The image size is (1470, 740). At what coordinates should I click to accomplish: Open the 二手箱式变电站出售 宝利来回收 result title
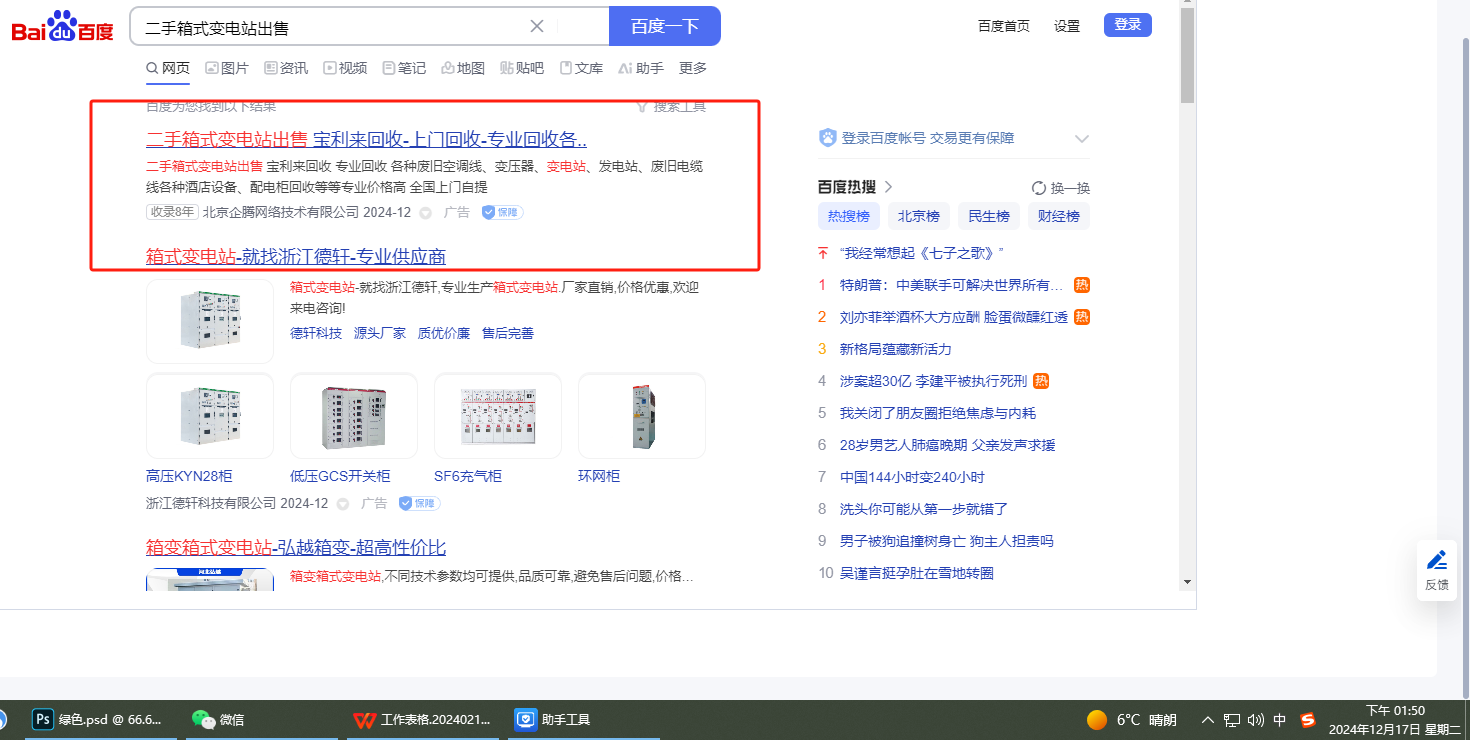[366, 139]
